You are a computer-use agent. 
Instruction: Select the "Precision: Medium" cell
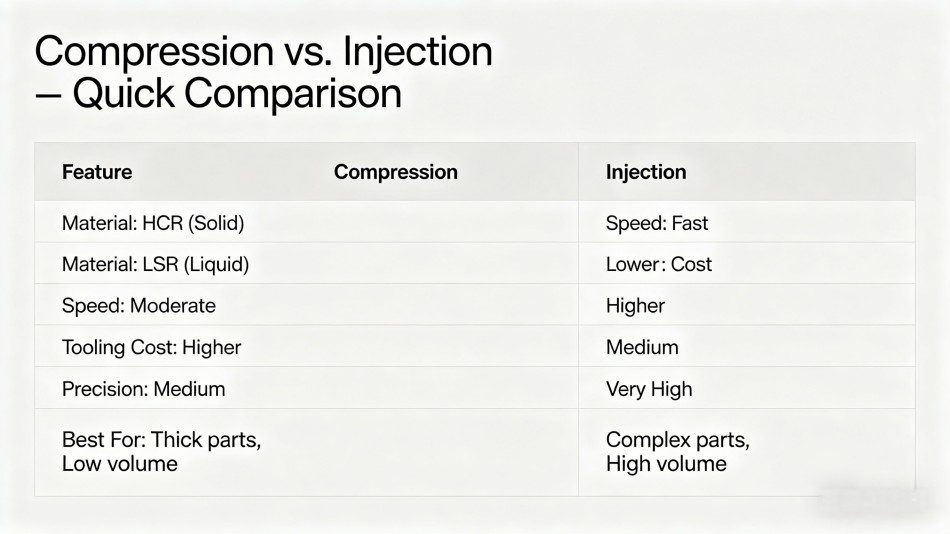[144, 388]
